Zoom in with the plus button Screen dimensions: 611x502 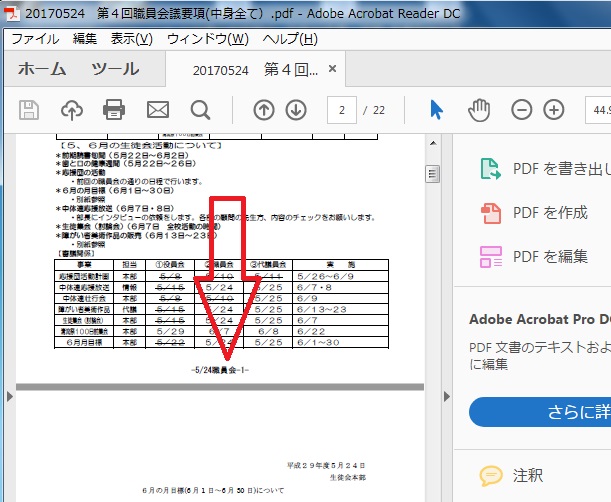[554, 109]
